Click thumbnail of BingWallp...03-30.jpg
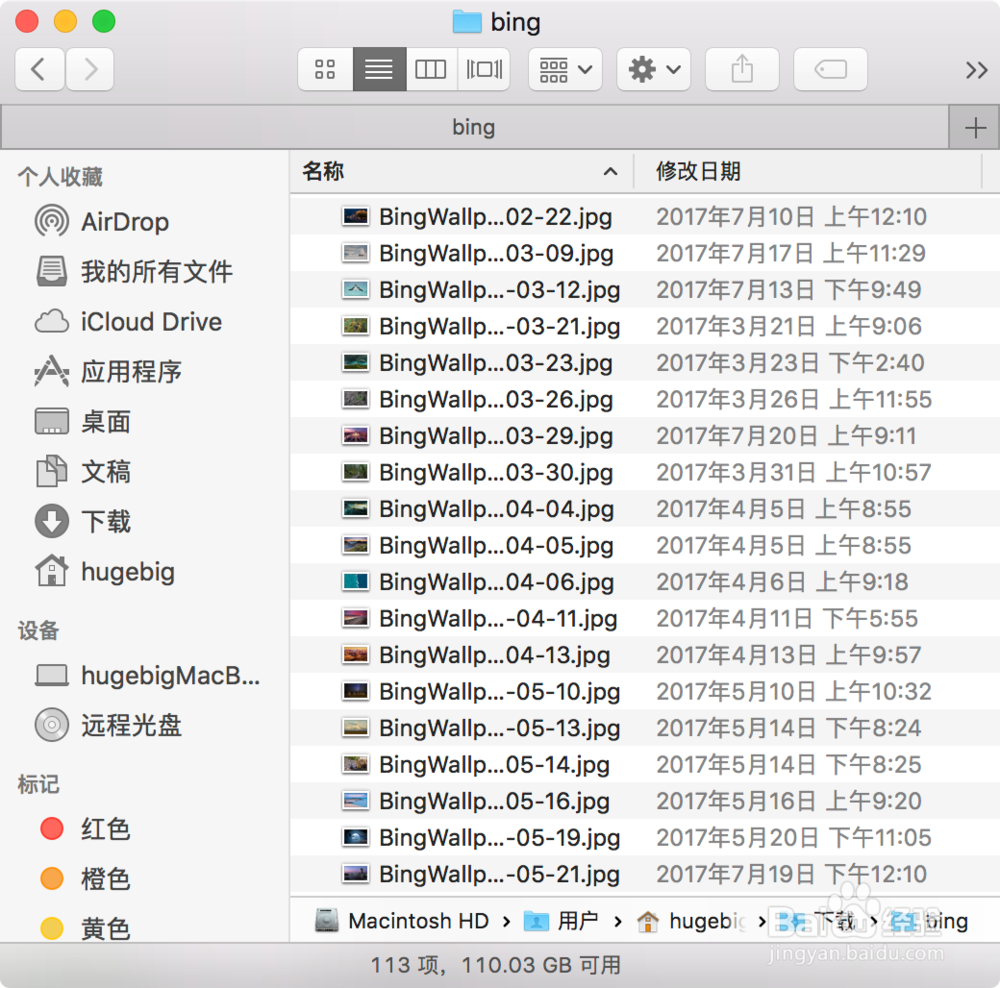The height and width of the screenshot is (988, 1000). click(x=355, y=472)
